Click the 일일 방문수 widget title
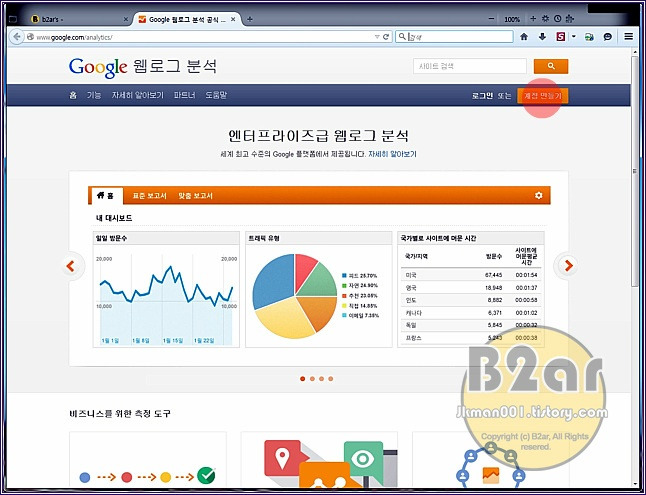This screenshot has width=646, height=495. click(x=111, y=238)
